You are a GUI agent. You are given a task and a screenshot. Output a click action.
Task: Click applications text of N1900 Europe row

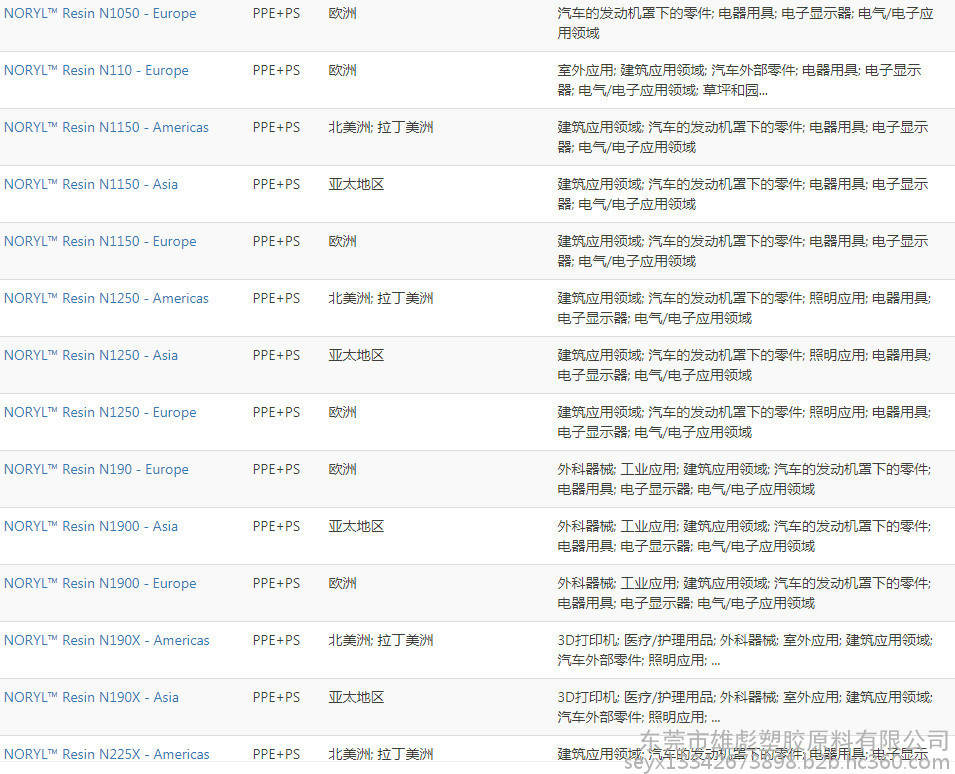(x=744, y=593)
